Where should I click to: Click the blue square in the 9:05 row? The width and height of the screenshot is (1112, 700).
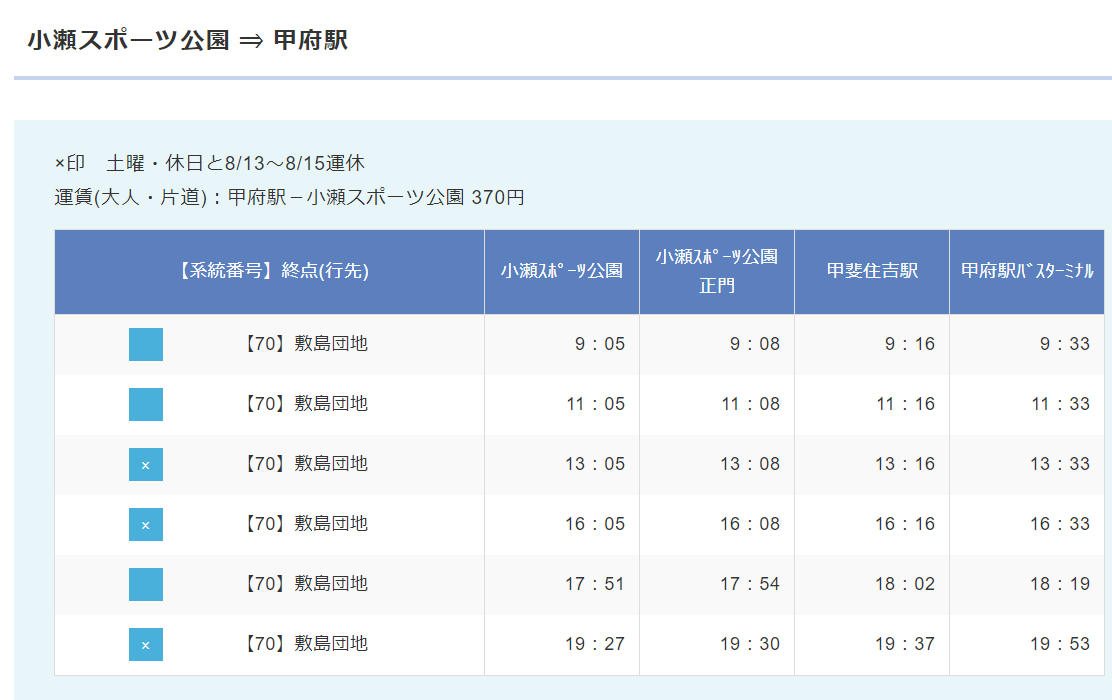pos(146,344)
